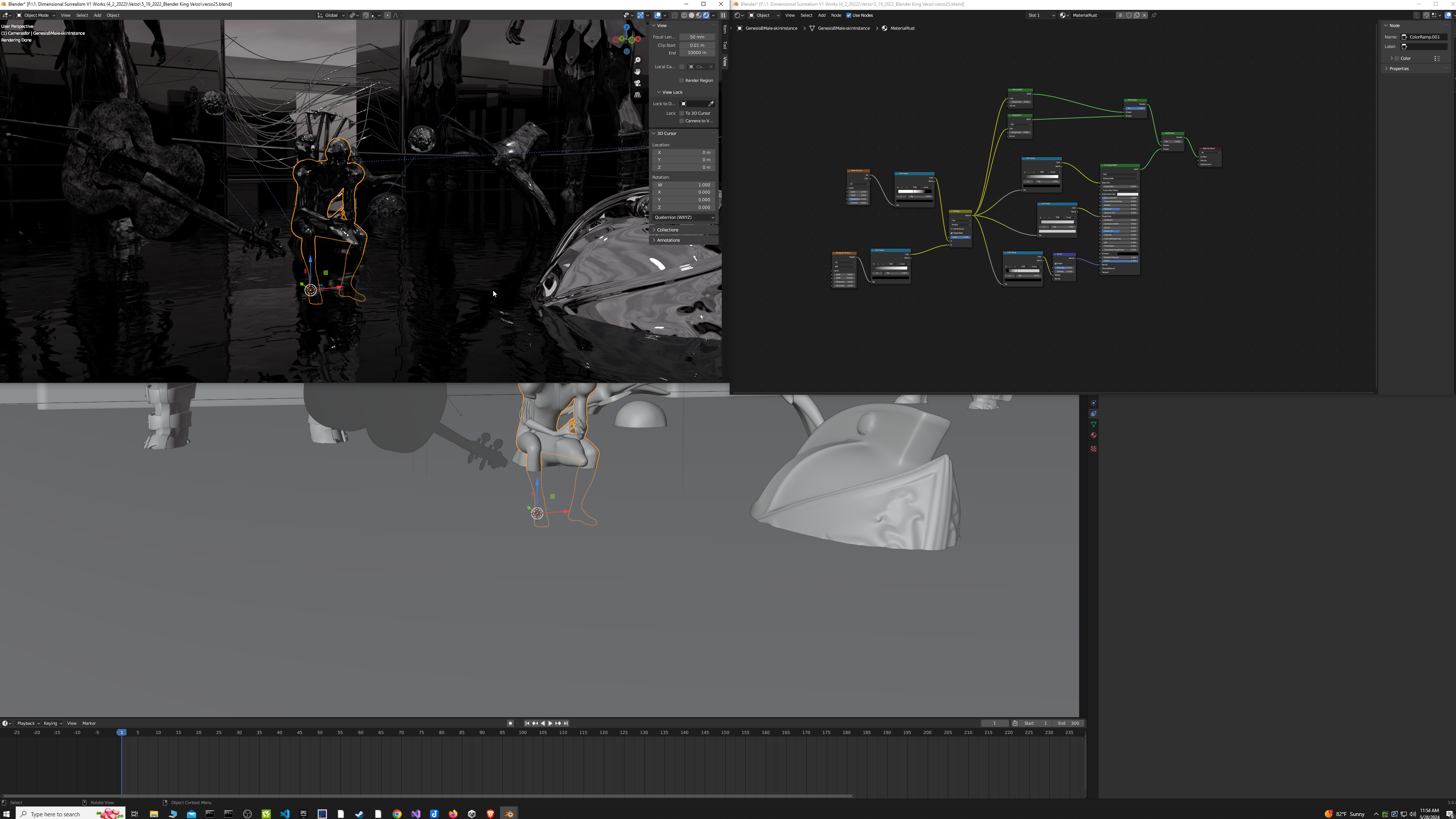Screen dimensions: 1456x819
Task: Click the play animation button
Action: (550, 723)
